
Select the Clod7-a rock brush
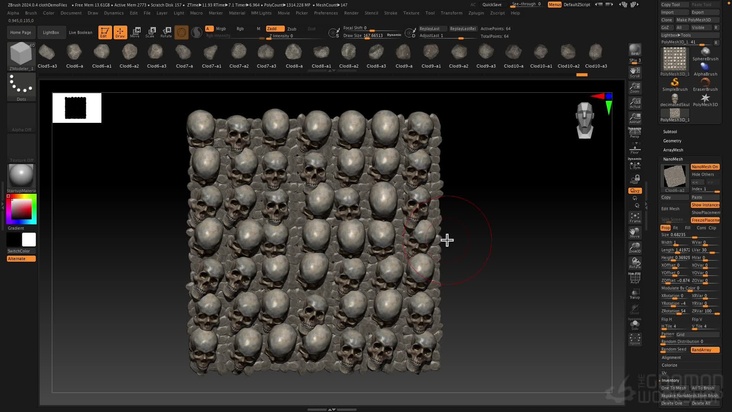184,56
